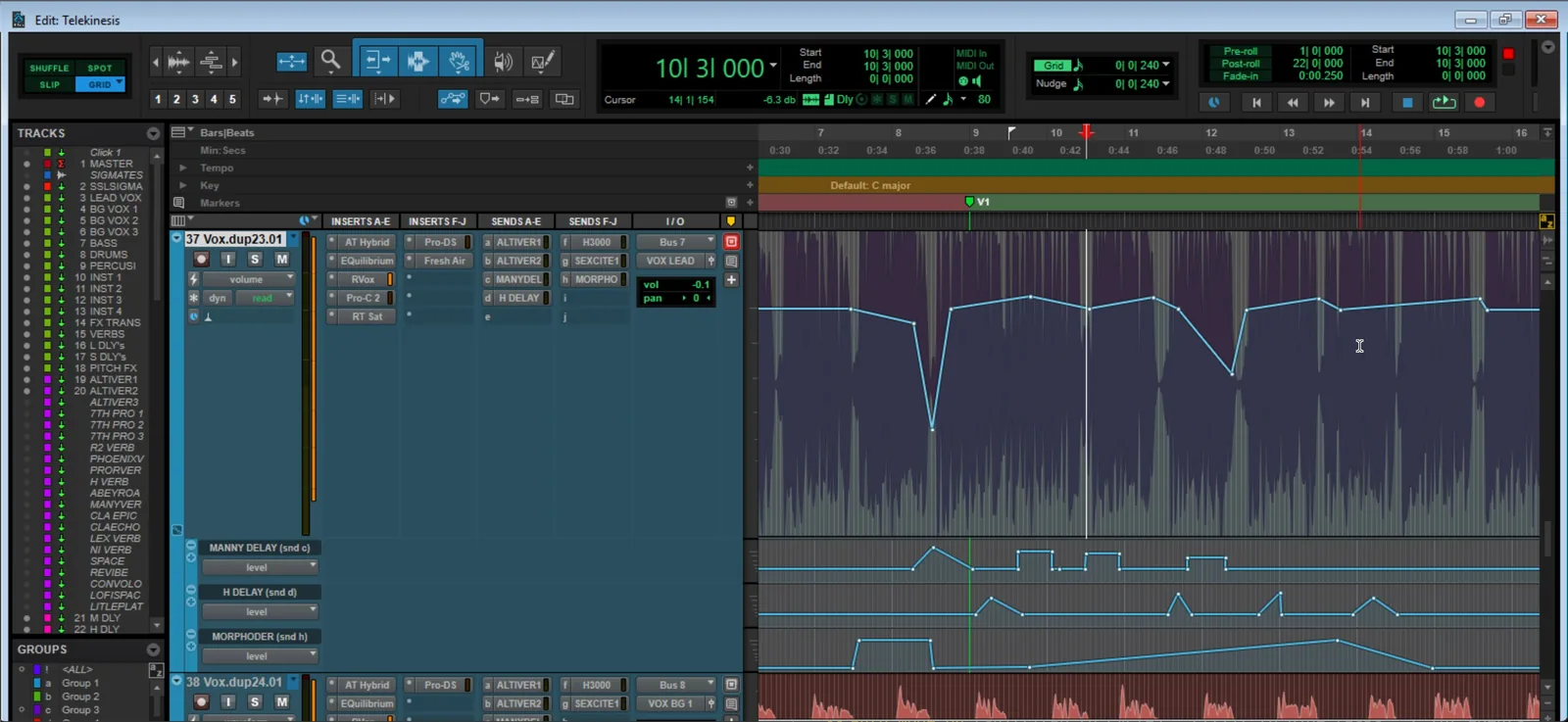Screen dimensions: 1568x722
Task: Record-enable track 37 Vox.dup23.01
Action: (201, 260)
